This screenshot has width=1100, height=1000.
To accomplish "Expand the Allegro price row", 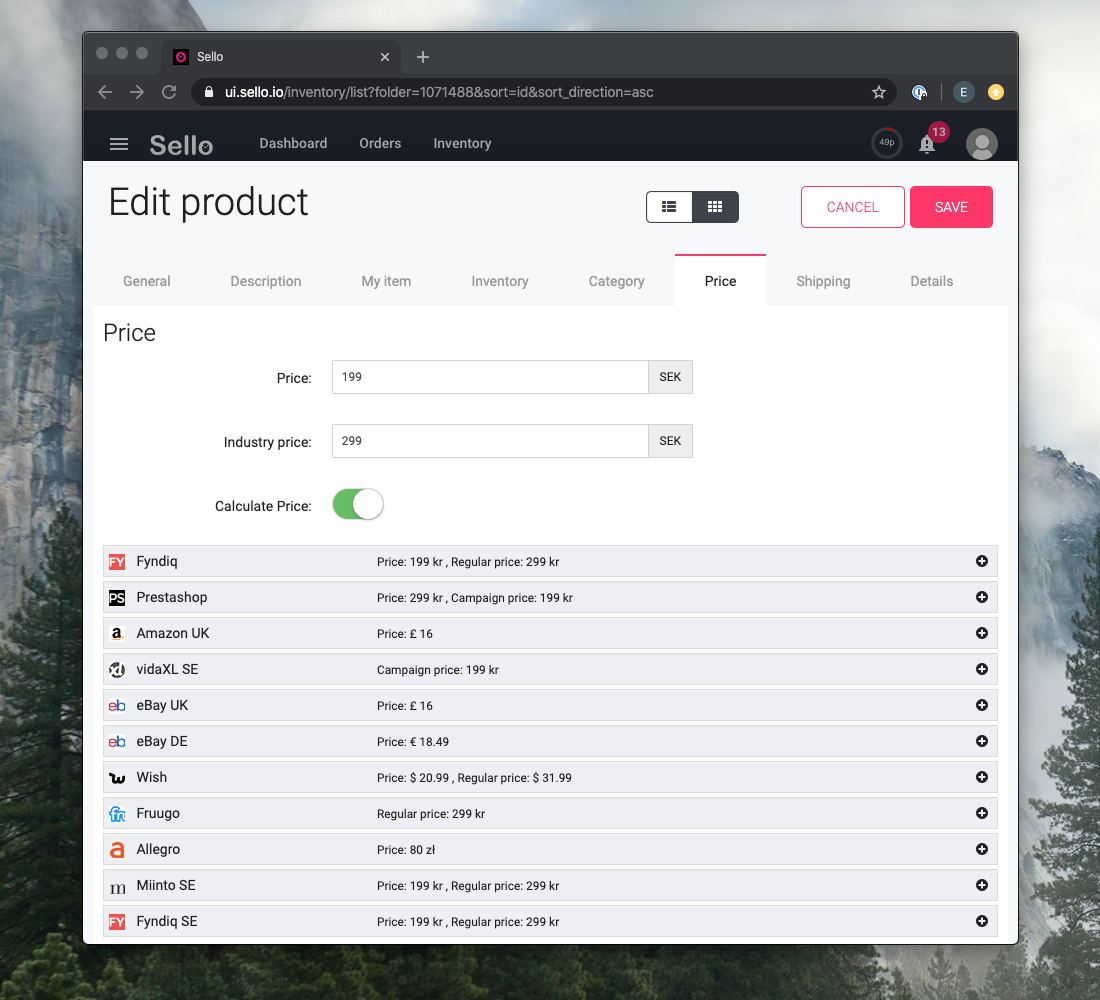I will [982, 849].
